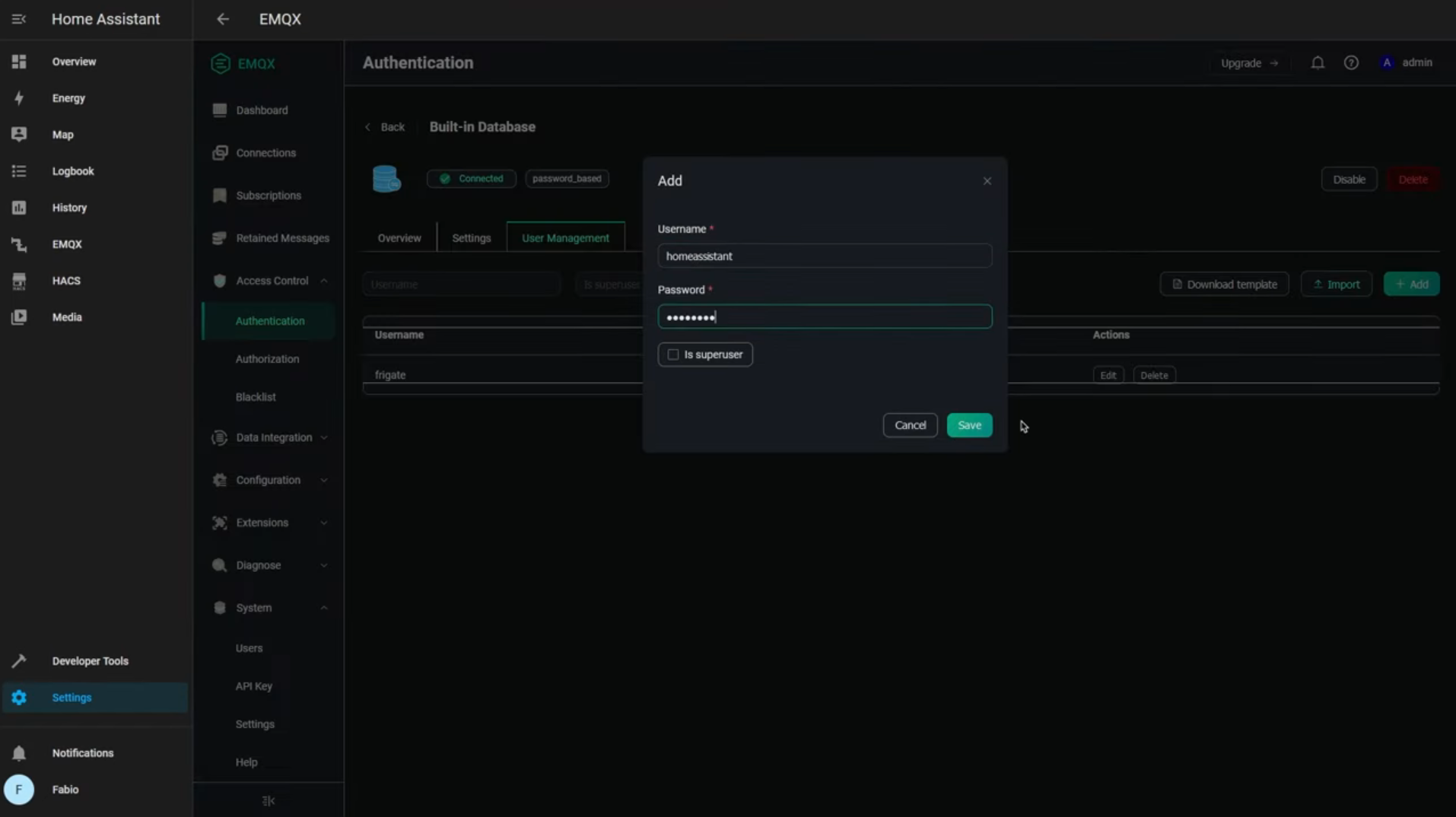The height and width of the screenshot is (817, 1456).
Task: Collapse the Home Assistant sidebar menu icon
Action: [19, 19]
